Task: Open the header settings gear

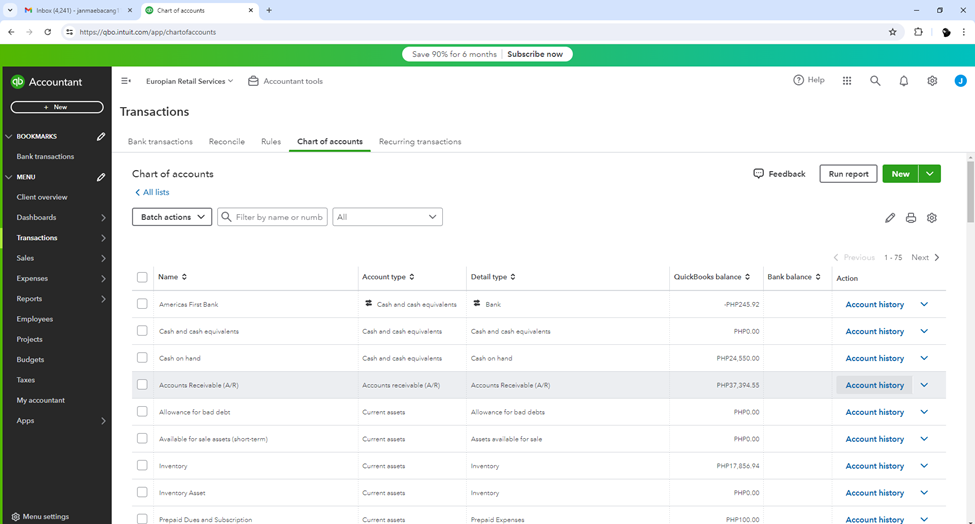Action: [x=932, y=81]
